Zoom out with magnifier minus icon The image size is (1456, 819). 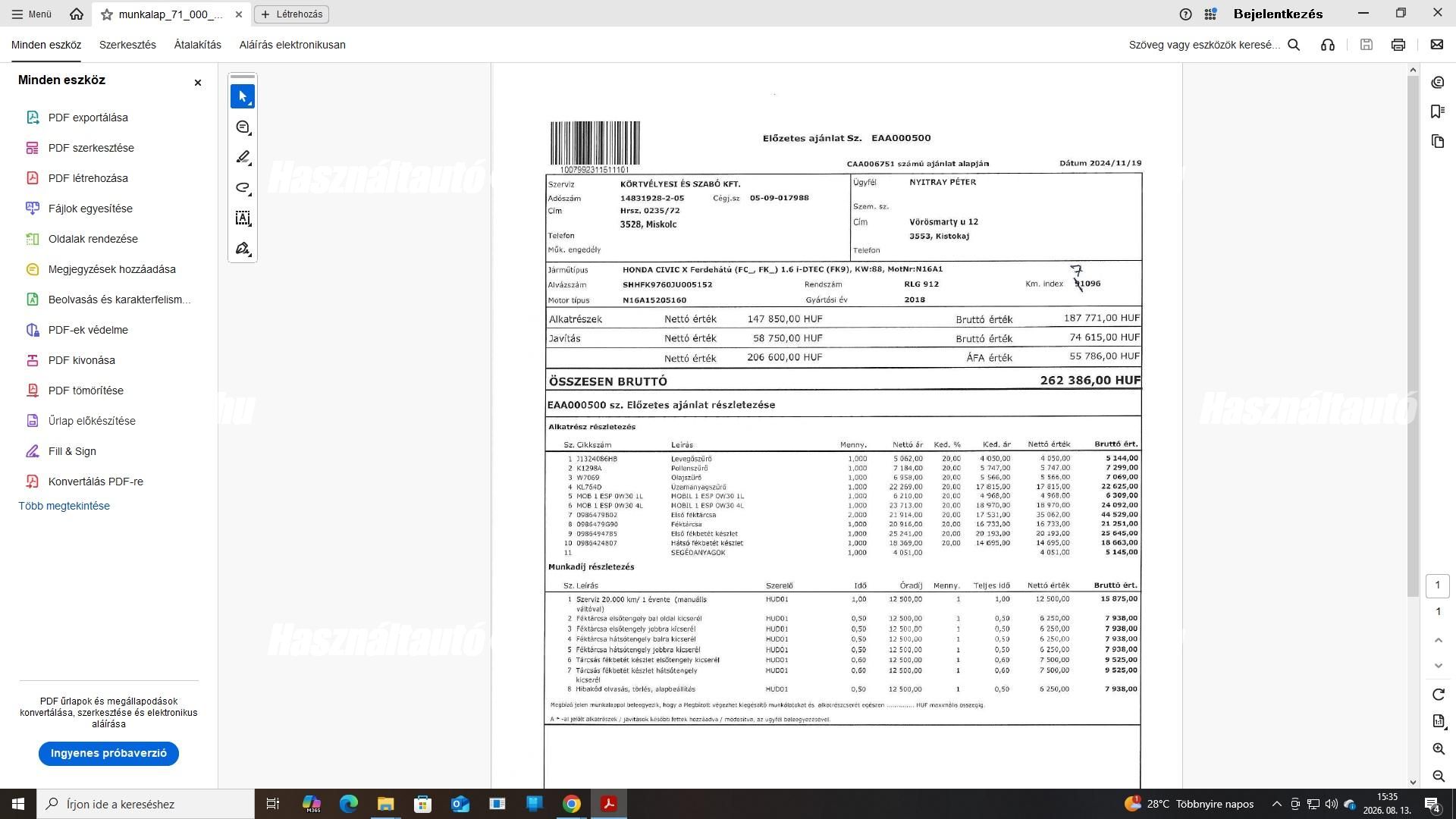pos(1439,776)
